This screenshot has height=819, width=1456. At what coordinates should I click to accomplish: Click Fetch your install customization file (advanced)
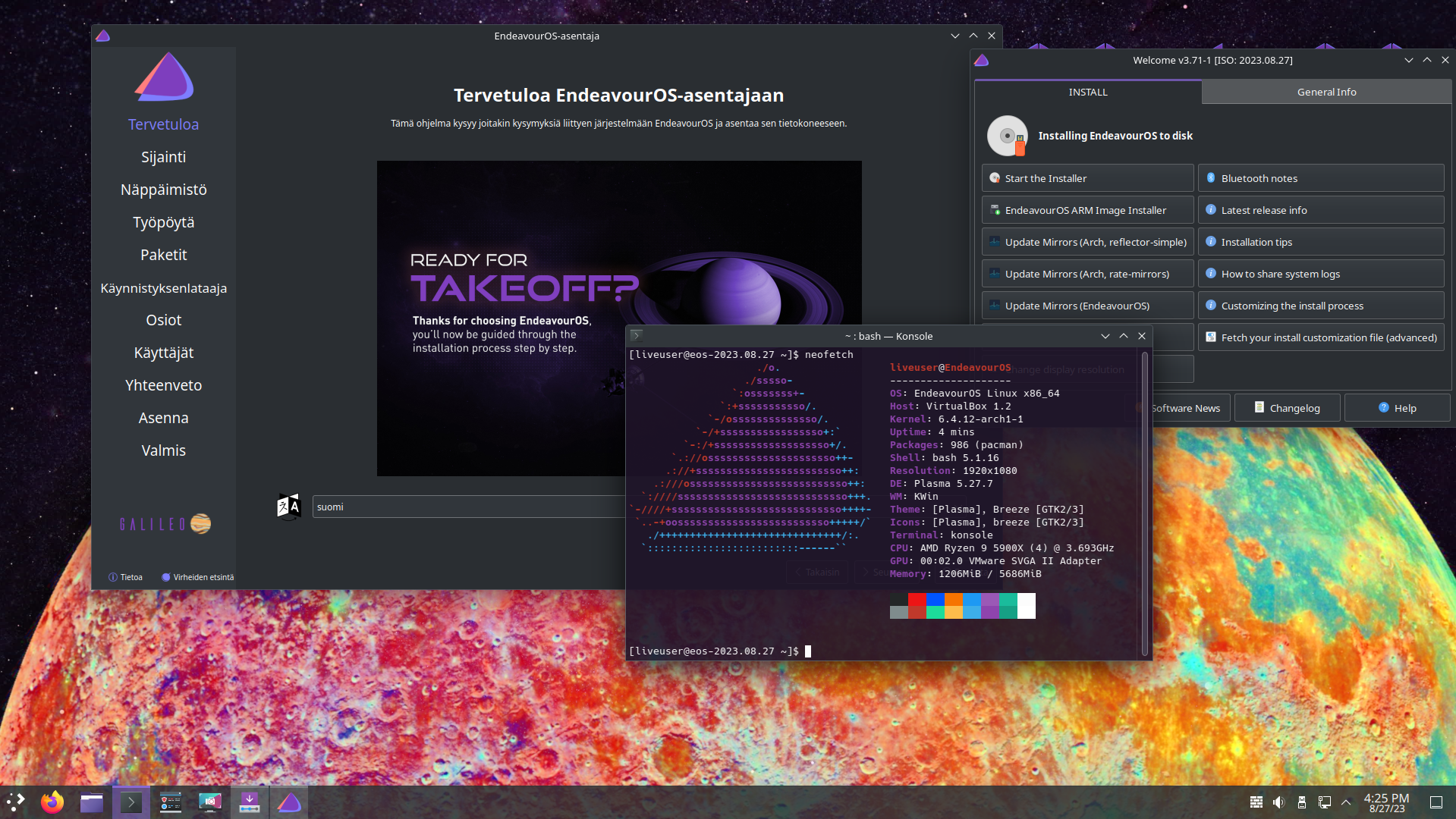tap(1320, 337)
